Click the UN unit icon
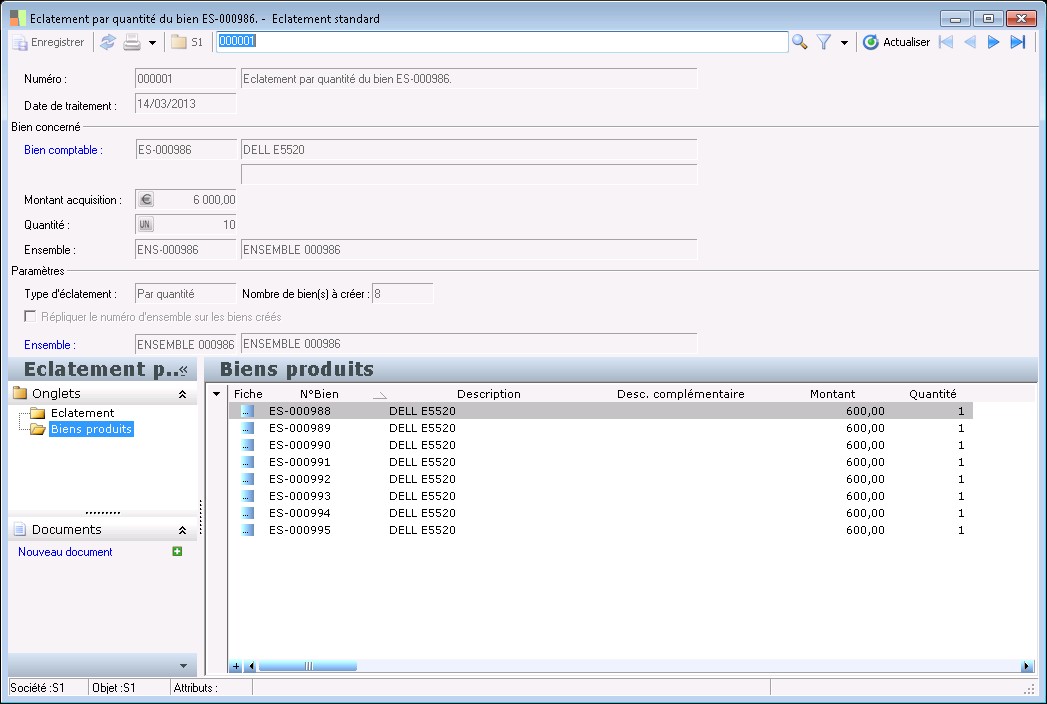This screenshot has width=1047, height=704. click(x=146, y=224)
